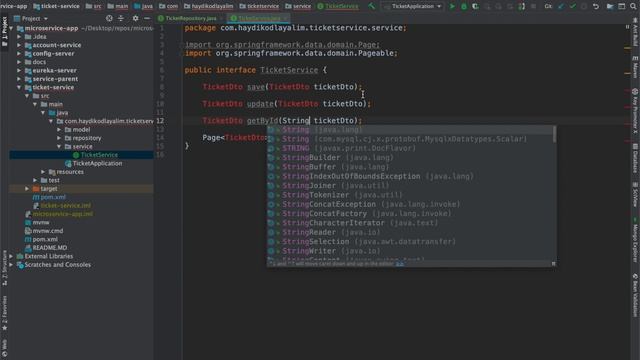Open the TicketApplication run configuration dropdown

[x=413, y=6]
